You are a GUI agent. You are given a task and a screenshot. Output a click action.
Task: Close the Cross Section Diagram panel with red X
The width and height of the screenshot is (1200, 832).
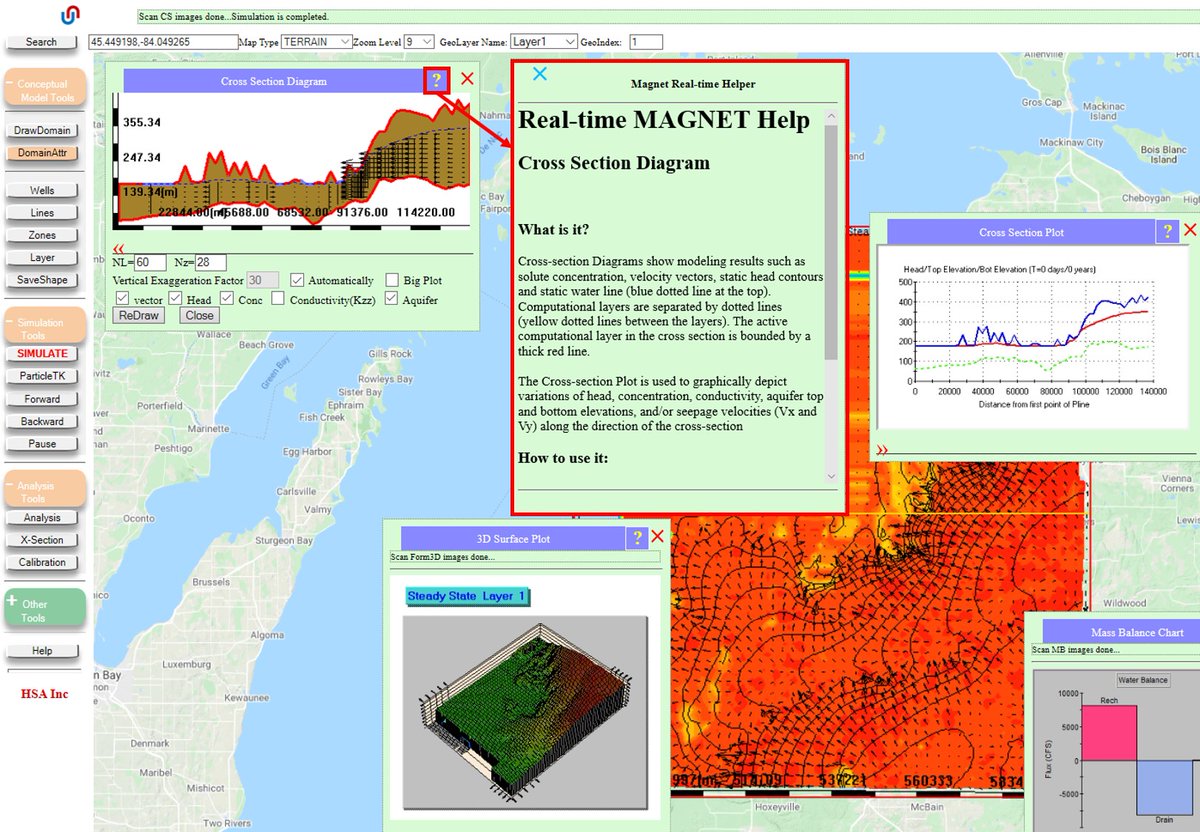click(x=468, y=79)
